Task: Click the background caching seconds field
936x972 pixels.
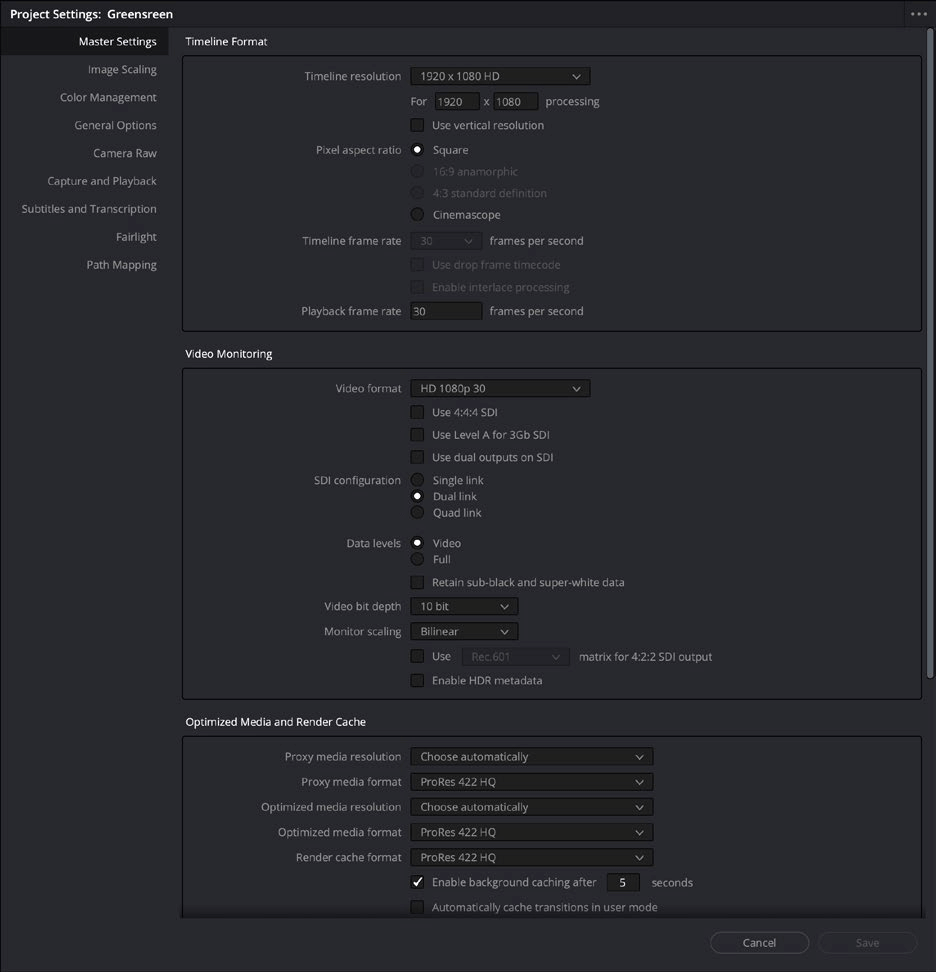Action: coord(622,882)
